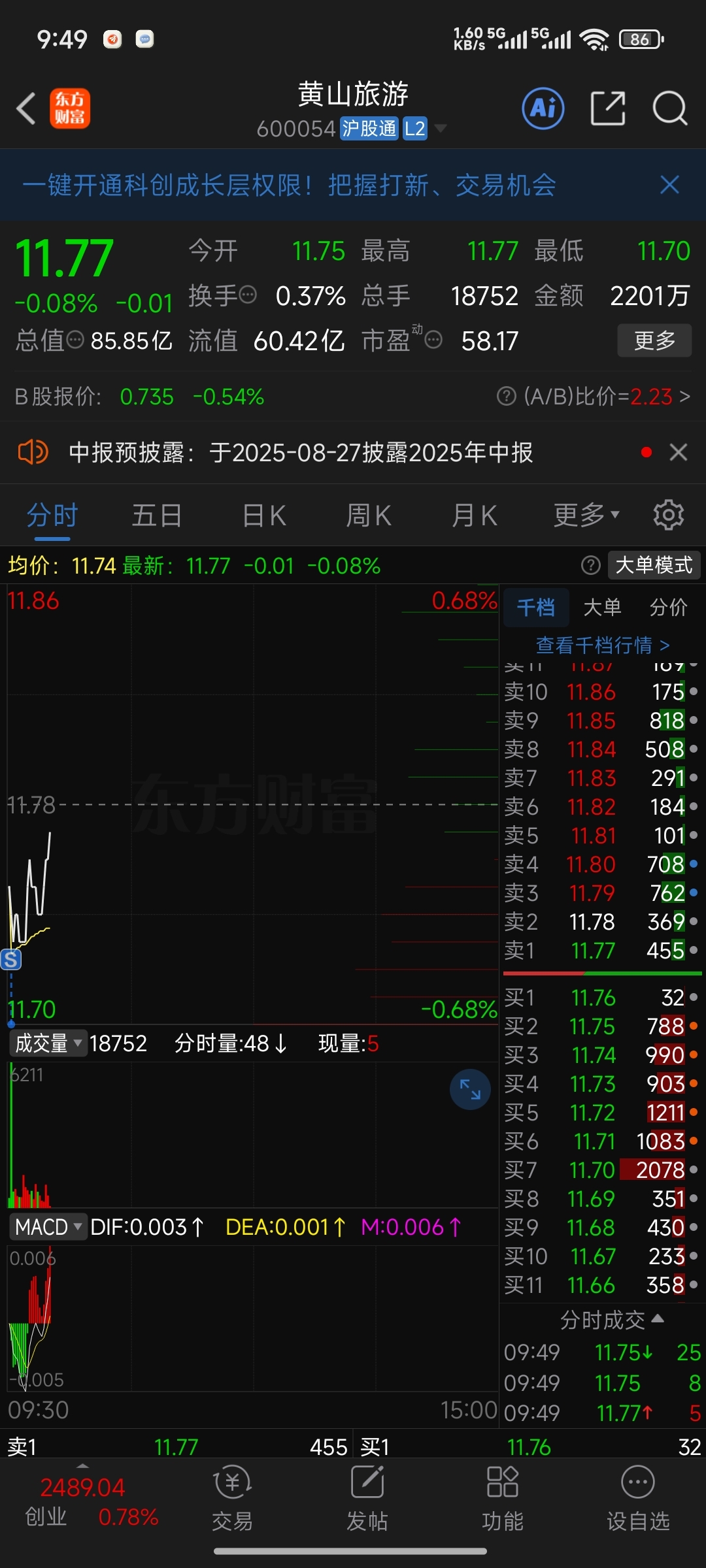Tap the 更多 quote details button
The image size is (706, 1568).
(654, 340)
